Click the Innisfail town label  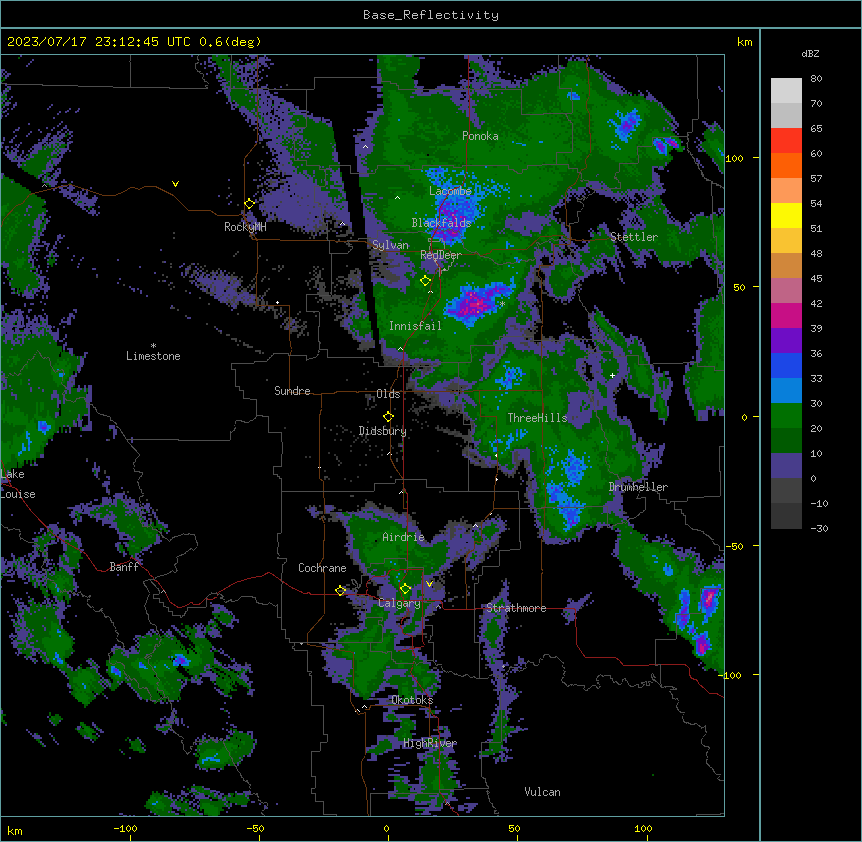415,326
